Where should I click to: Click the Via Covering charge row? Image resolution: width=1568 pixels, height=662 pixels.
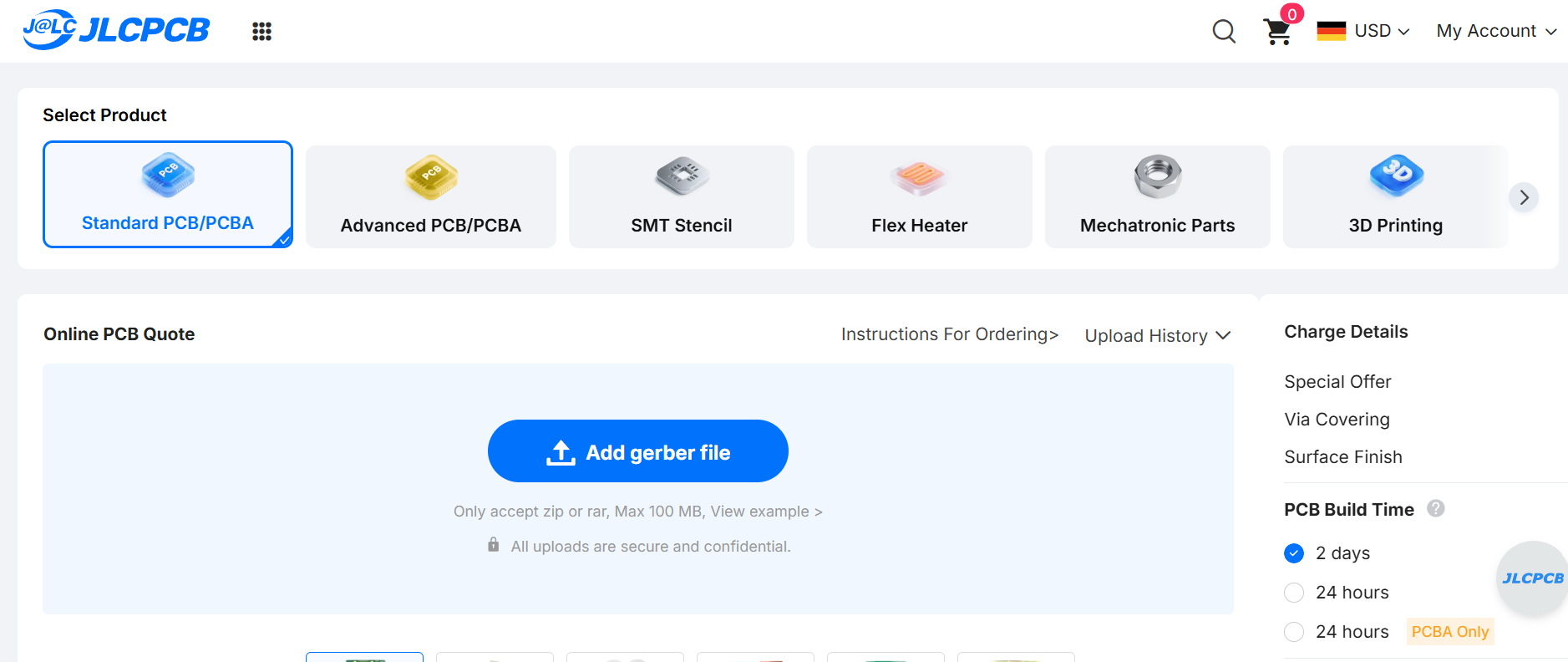pyautogui.click(x=1337, y=420)
